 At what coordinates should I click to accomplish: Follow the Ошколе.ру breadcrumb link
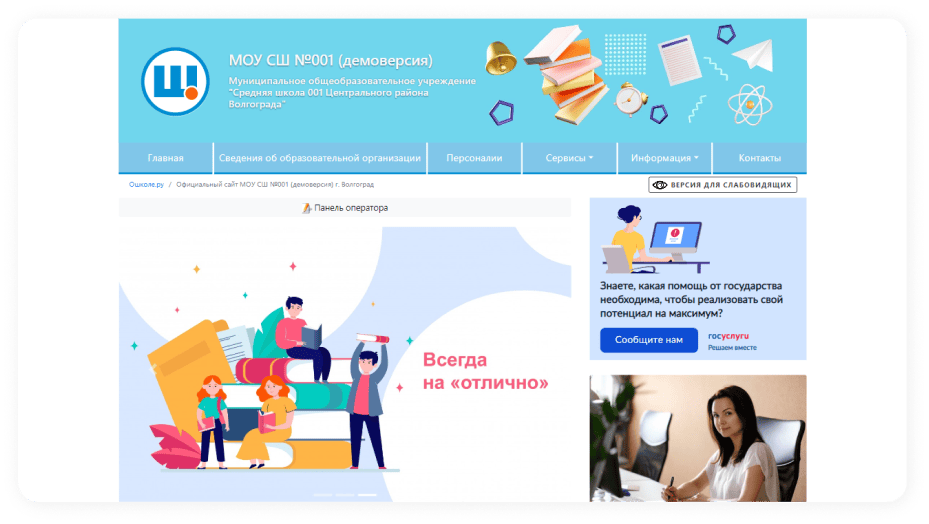pos(145,185)
